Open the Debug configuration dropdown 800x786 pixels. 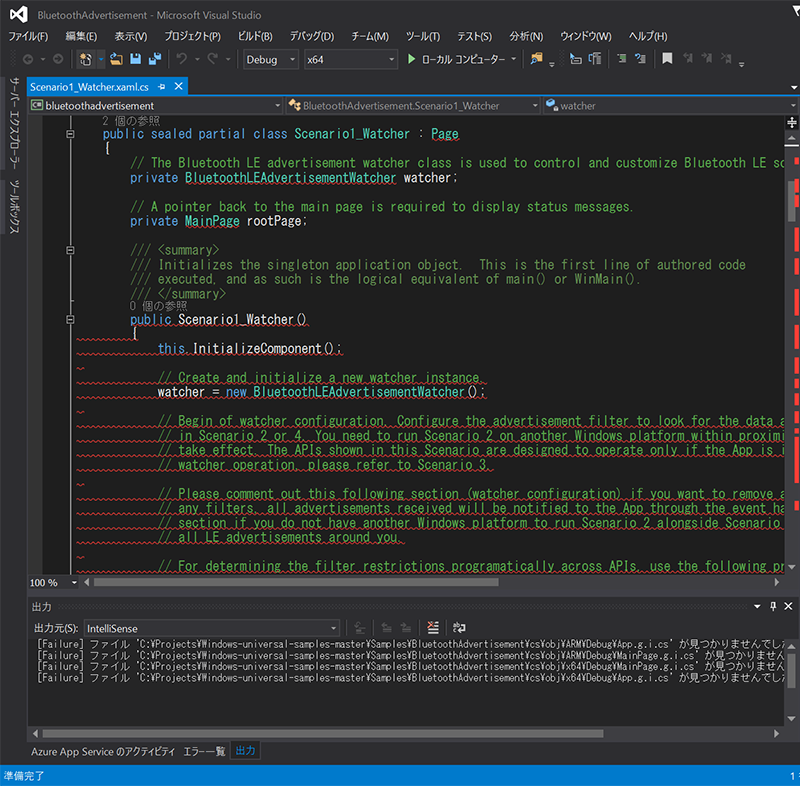270,60
